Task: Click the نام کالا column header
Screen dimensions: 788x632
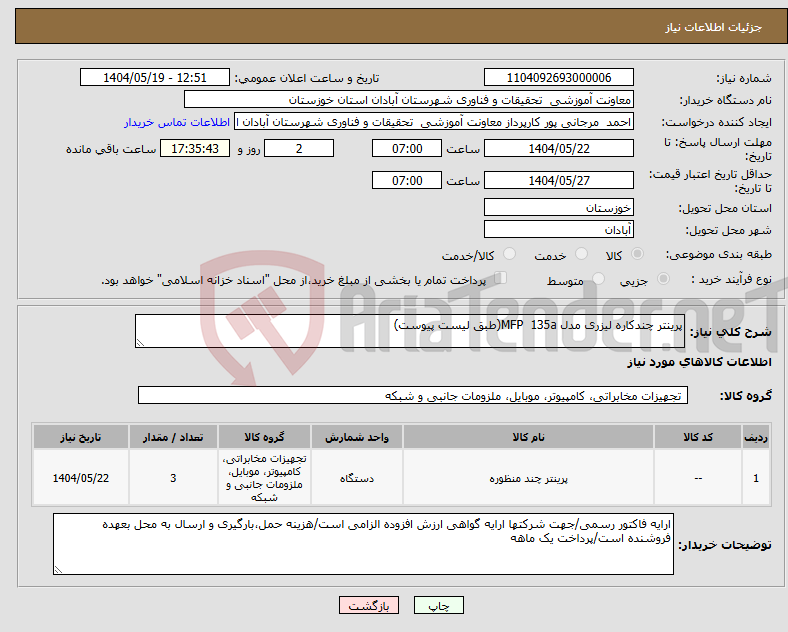Action: (528, 437)
